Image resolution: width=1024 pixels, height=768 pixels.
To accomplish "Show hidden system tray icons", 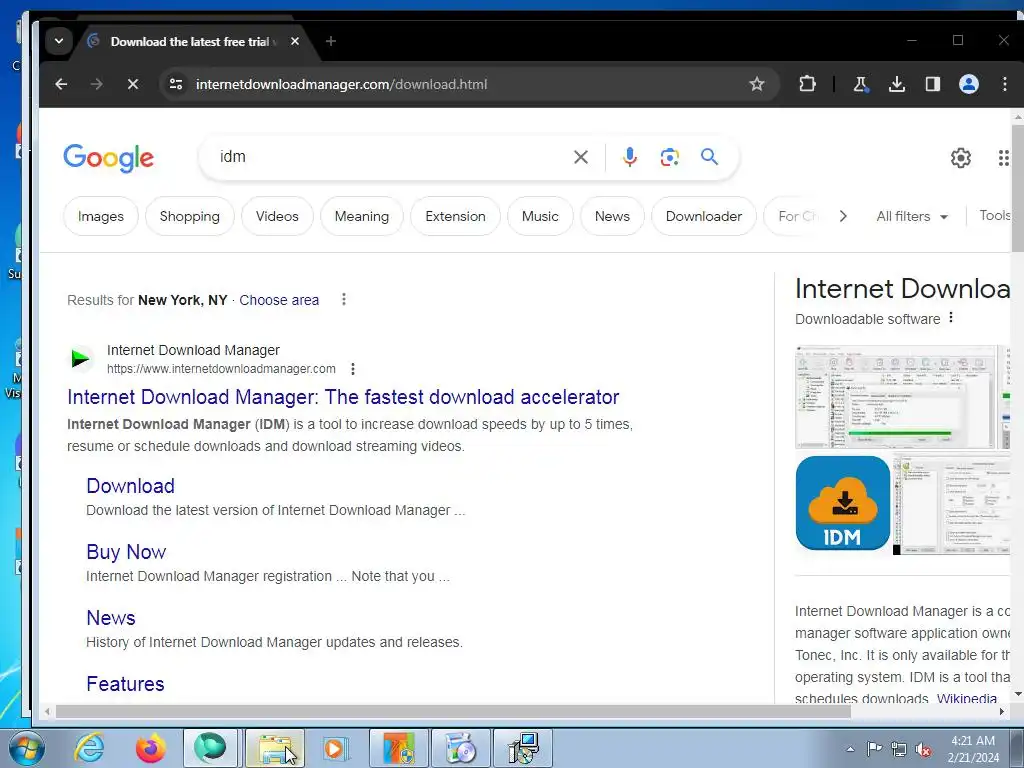I will tap(850, 749).
